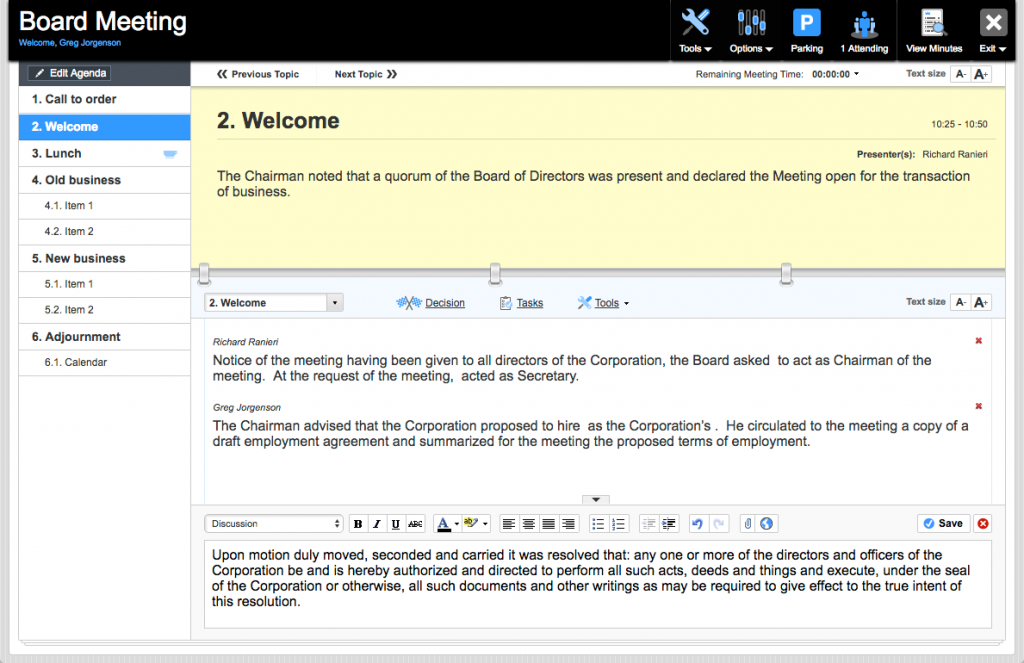Justify the text
This screenshot has height=663, width=1024.
[x=549, y=524]
